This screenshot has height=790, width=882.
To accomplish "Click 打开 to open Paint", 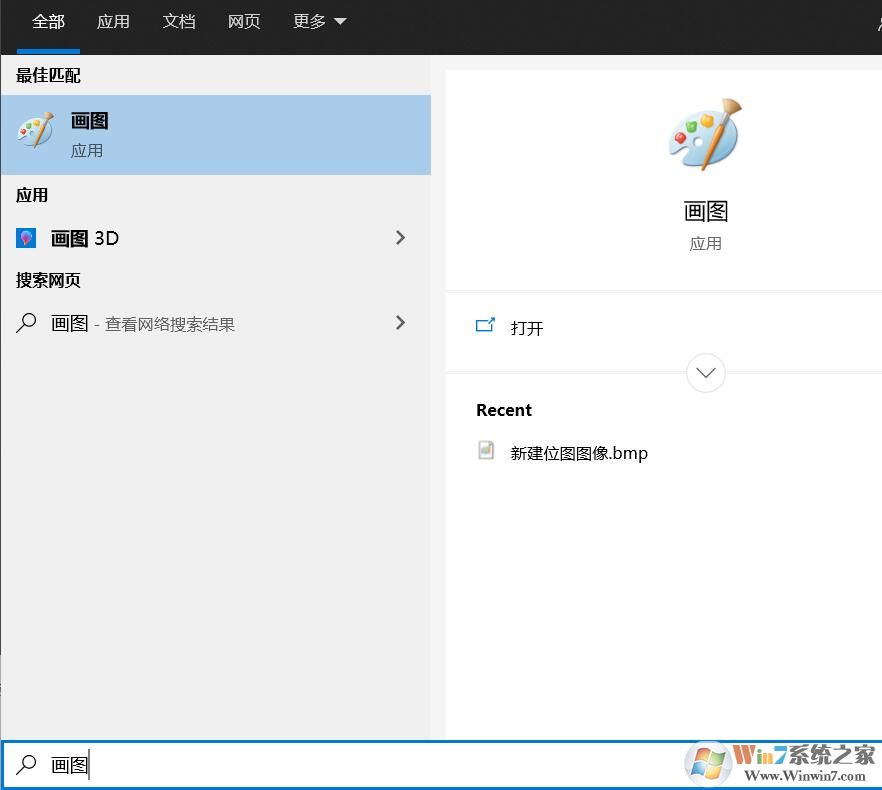I will point(527,327).
